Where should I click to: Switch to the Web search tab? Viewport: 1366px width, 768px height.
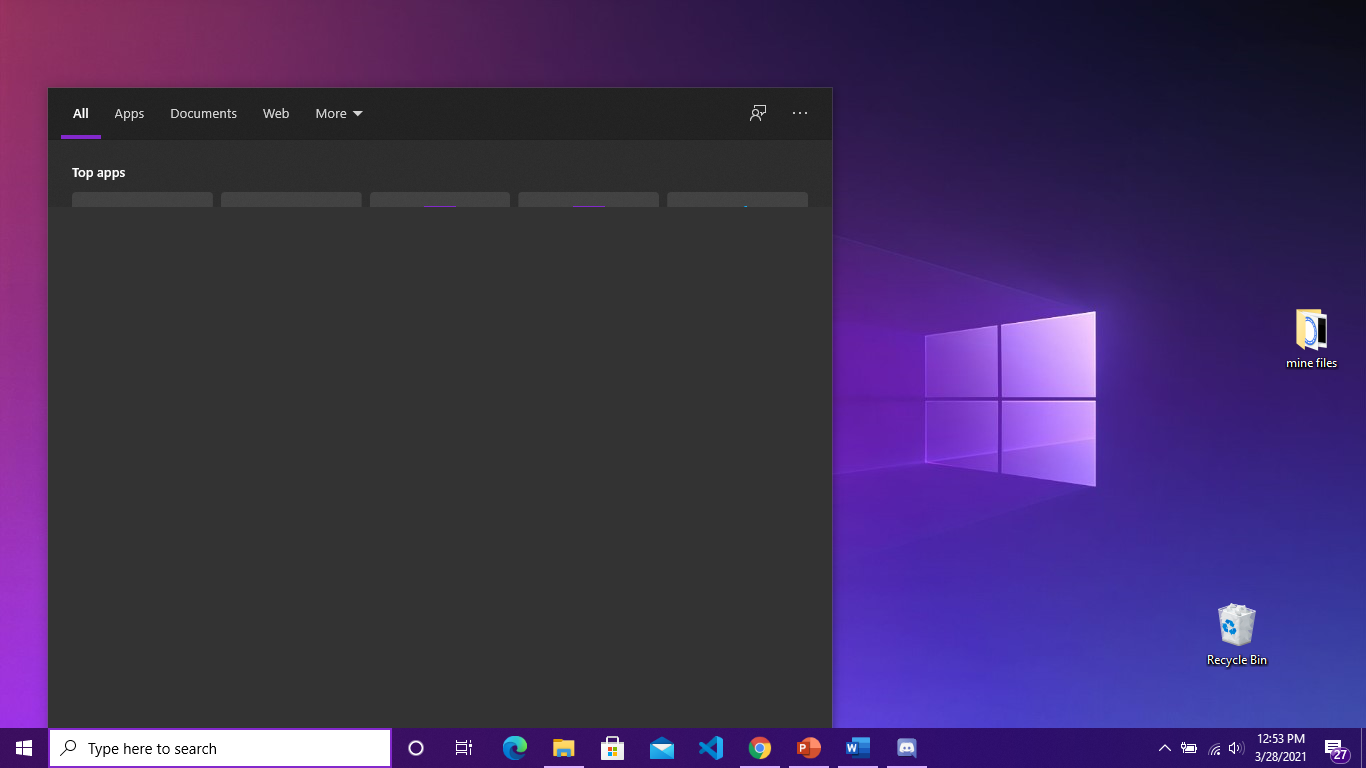point(276,114)
